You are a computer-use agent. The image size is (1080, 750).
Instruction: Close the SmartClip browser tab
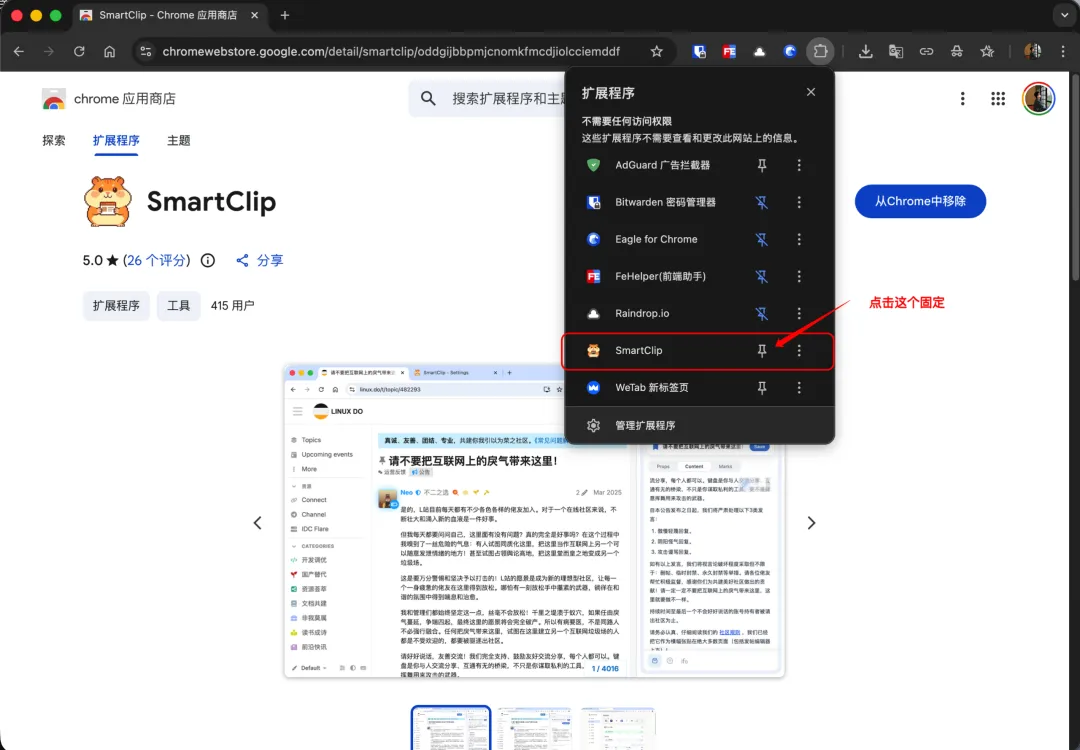click(254, 15)
